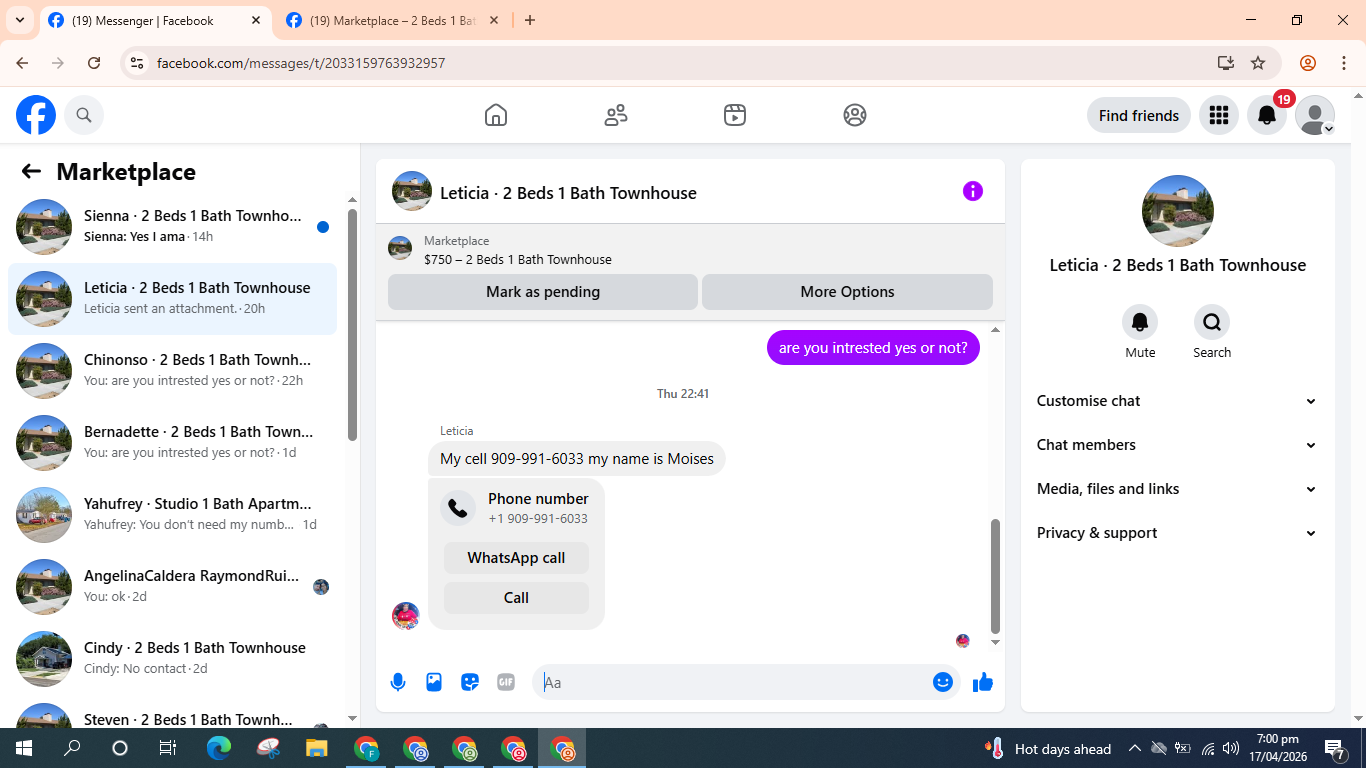
Task: Select the Messenger Facebook browser tab
Action: click(x=155, y=20)
